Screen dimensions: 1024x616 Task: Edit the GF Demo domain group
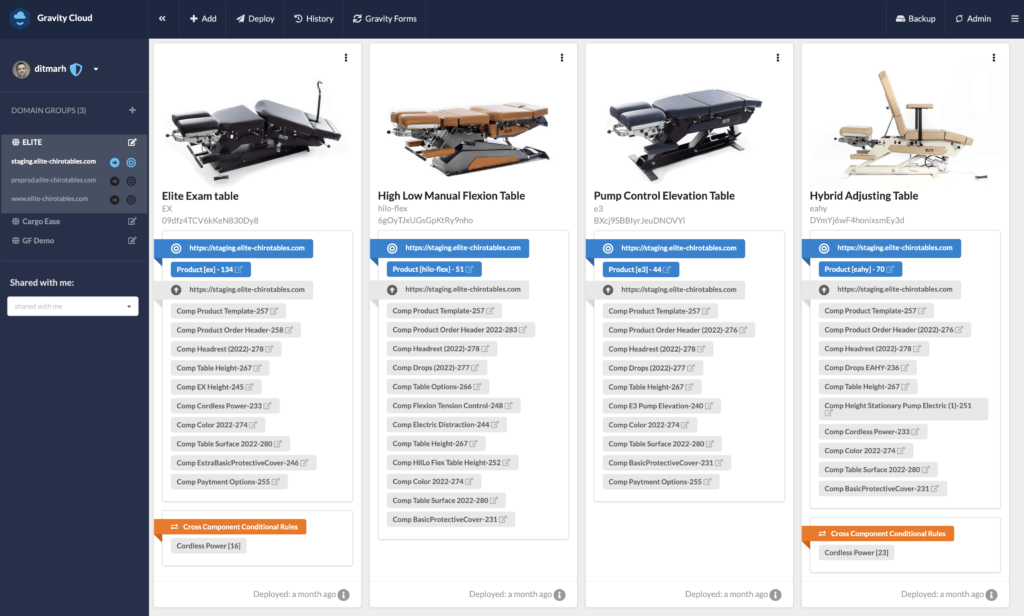(x=132, y=240)
